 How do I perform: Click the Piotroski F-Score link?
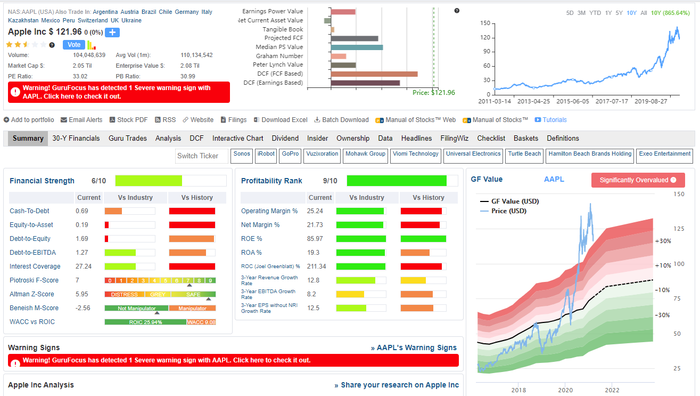(x=34, y=280)
